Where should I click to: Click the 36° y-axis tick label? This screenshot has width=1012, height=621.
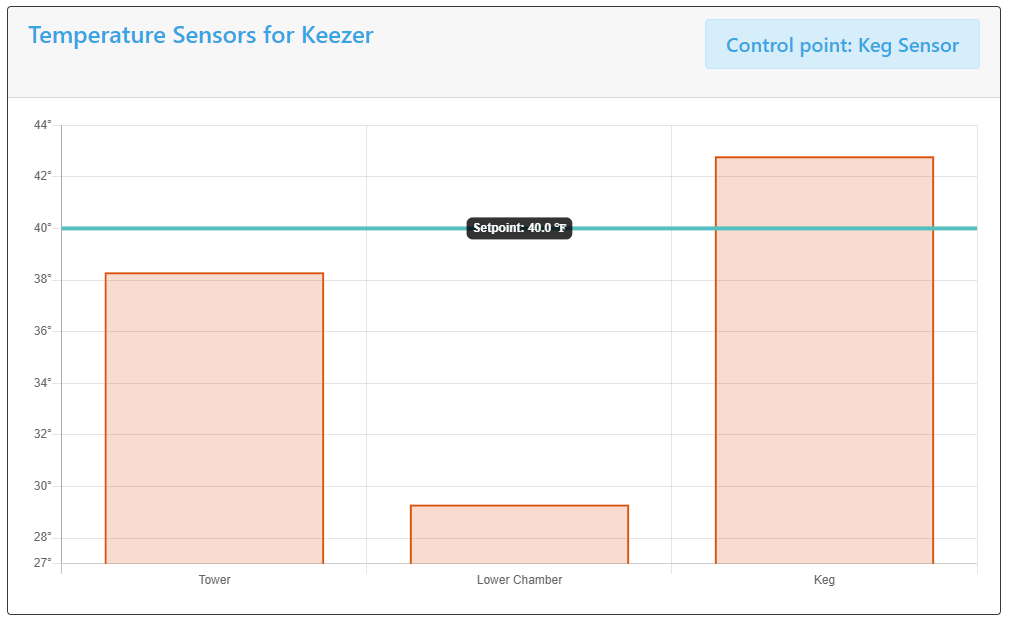pyautogui.click(x=43, y=331)
